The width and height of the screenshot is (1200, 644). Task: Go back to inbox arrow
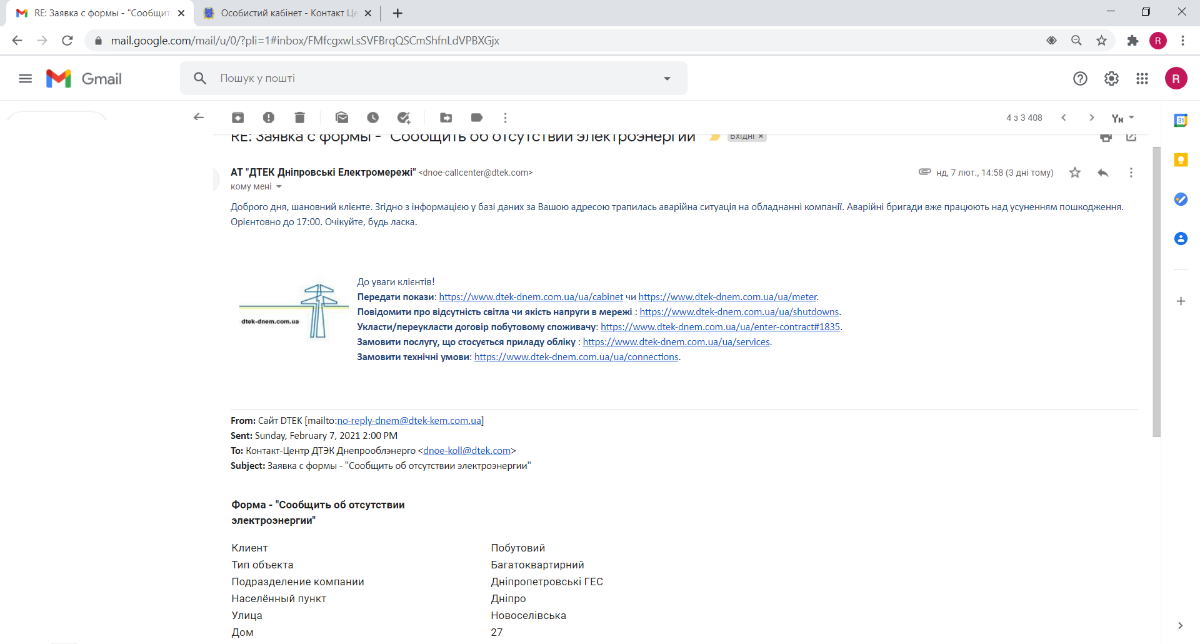tap(198, 117)
